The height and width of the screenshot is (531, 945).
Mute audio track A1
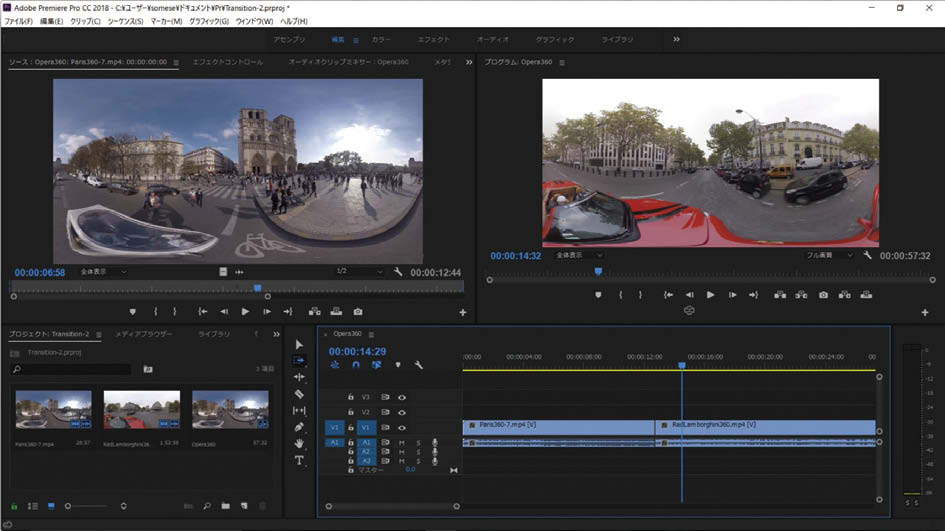click(x=402, y=442)
